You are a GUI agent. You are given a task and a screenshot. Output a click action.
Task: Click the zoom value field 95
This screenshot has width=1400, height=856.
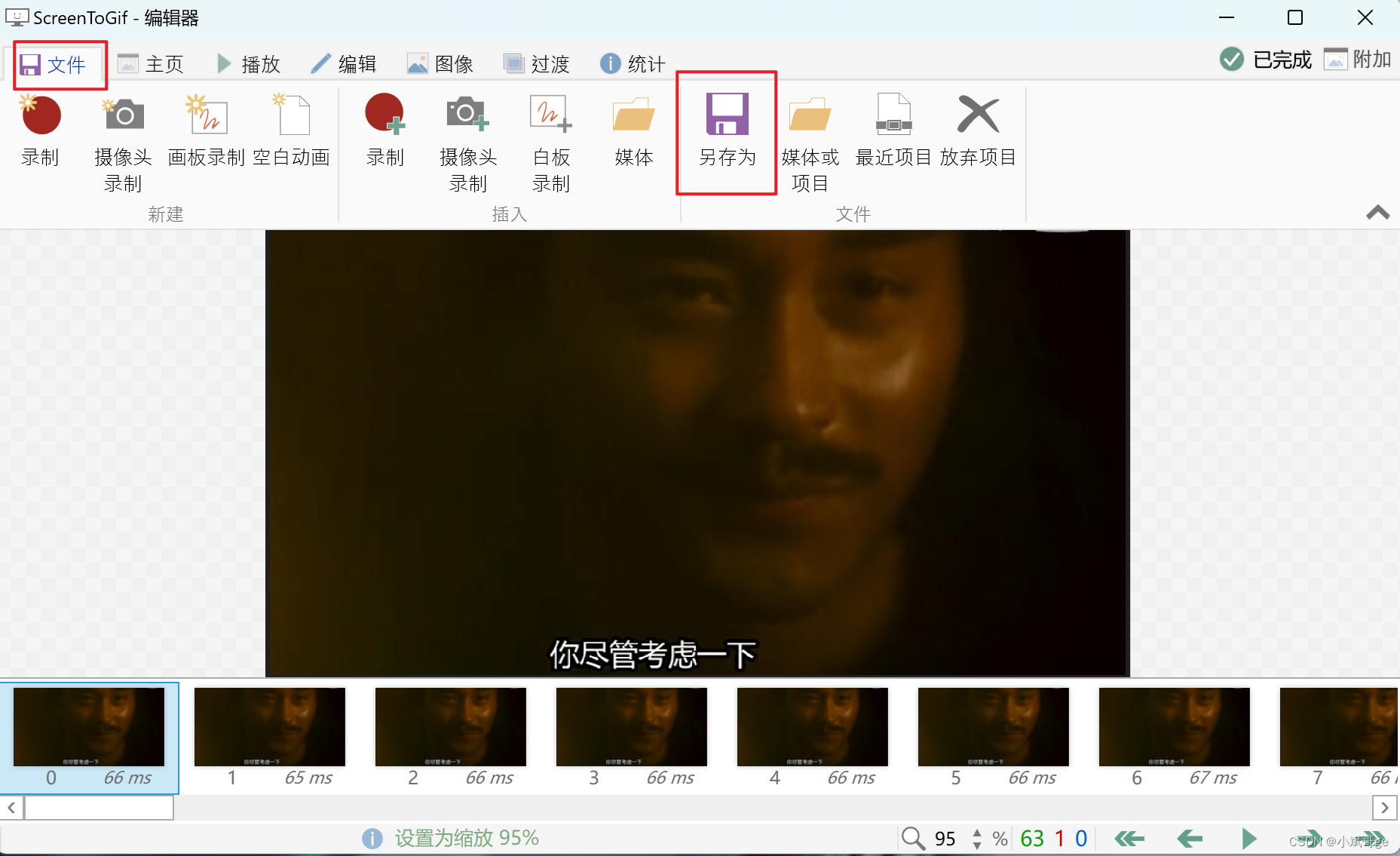pyautogui.click(x=945, y=839)
